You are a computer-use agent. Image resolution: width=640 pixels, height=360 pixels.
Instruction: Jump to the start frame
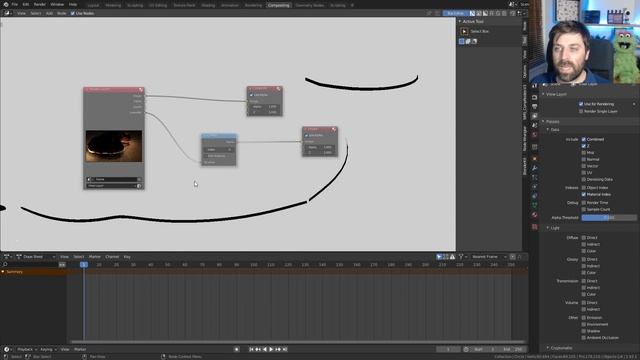click(251, 349)
